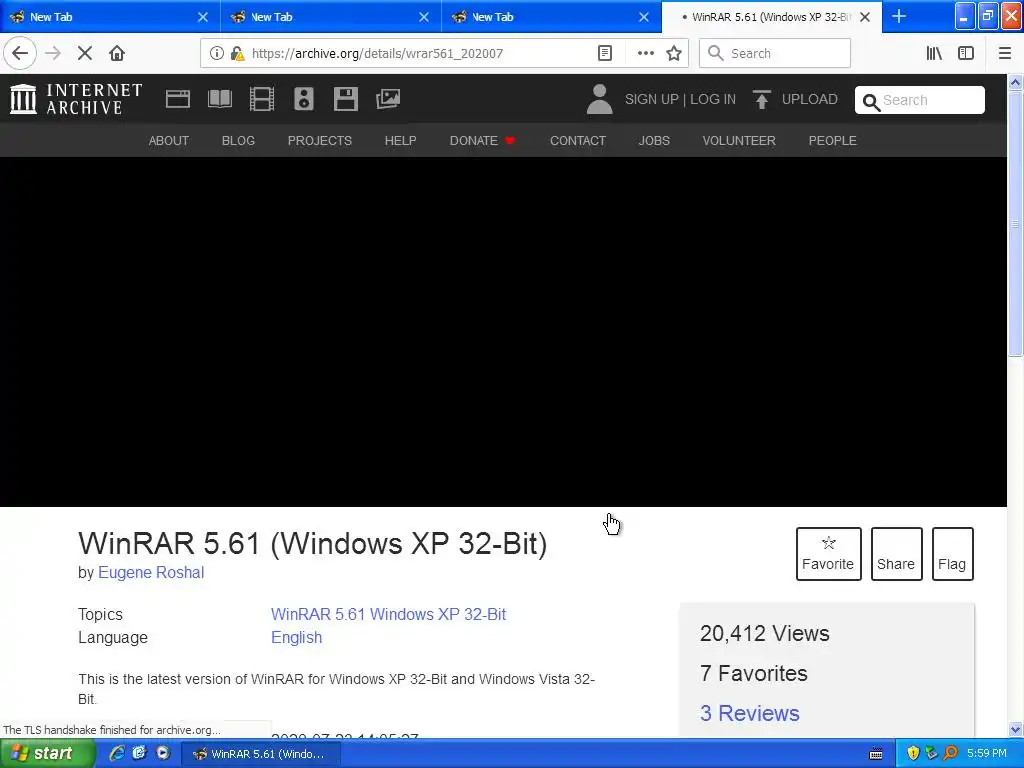Open WinRAR 5.61 Windows XP 32-Bit topic link
1024x768 pixels.
tap(389, 615)
